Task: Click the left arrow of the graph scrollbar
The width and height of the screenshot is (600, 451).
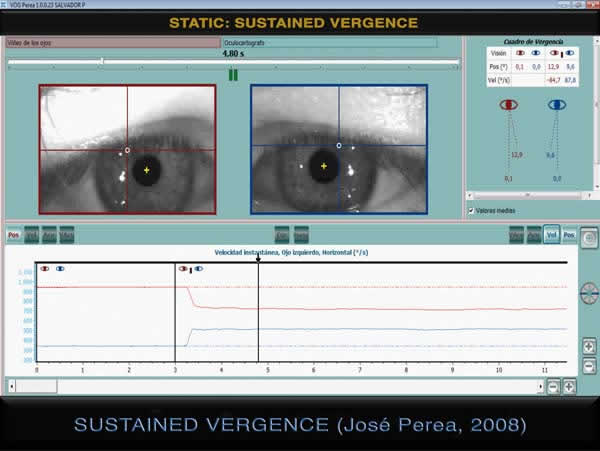Action: coord(12,386)
